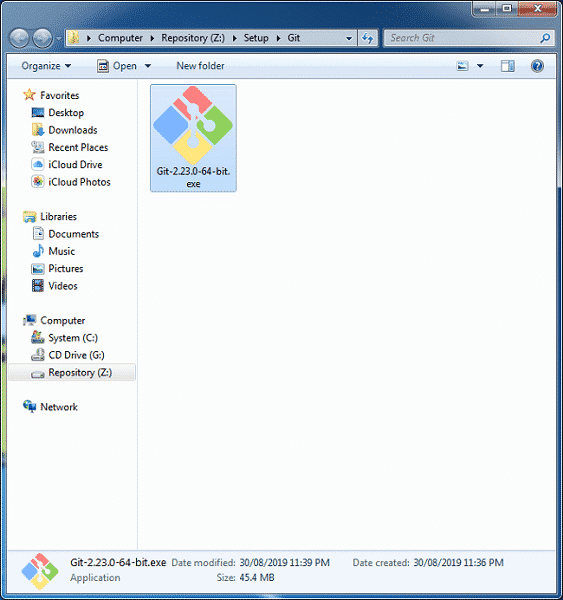Open System (C:) drive in sidebar
Viewport: 563px width, 600px height.
click(x=73, y=338)
